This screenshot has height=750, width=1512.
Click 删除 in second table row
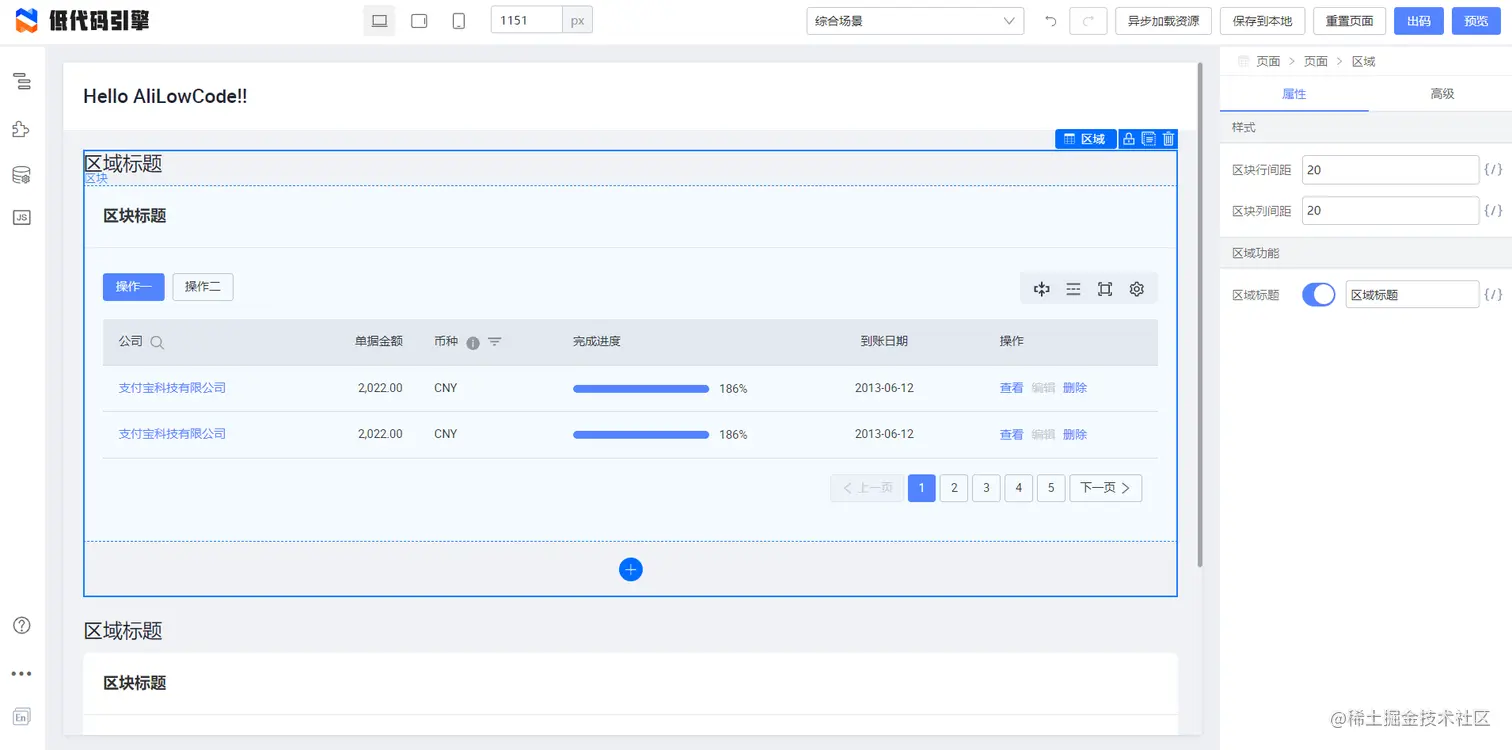(x=1074, y=435)
